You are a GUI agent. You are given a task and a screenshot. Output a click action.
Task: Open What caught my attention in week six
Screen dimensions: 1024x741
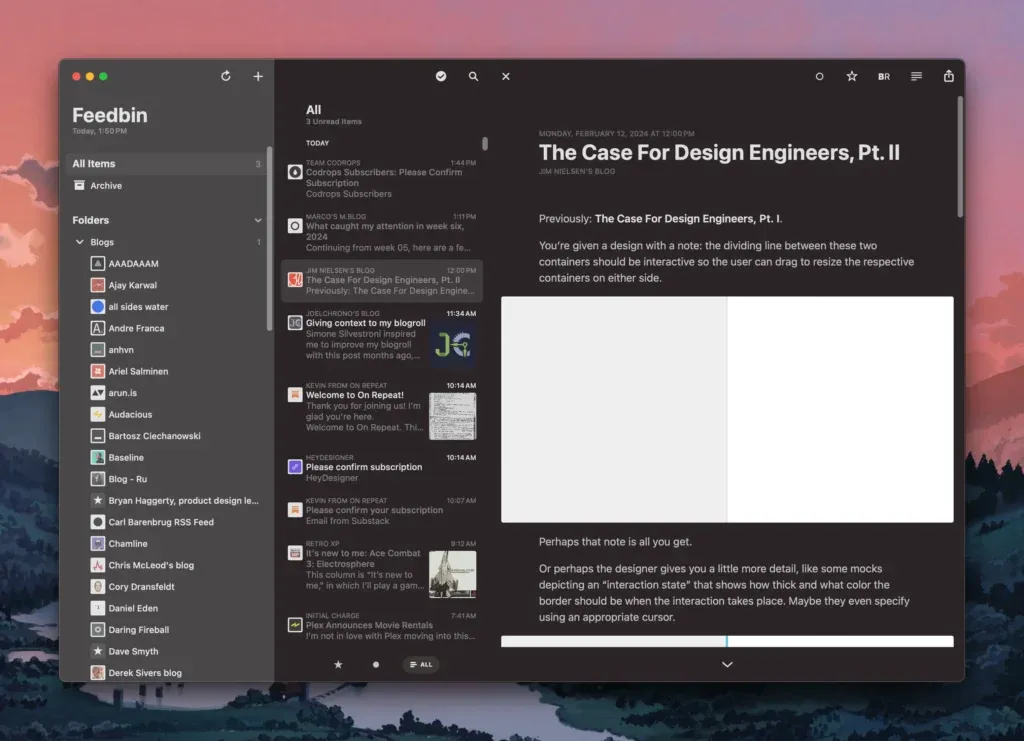point(382,232)
